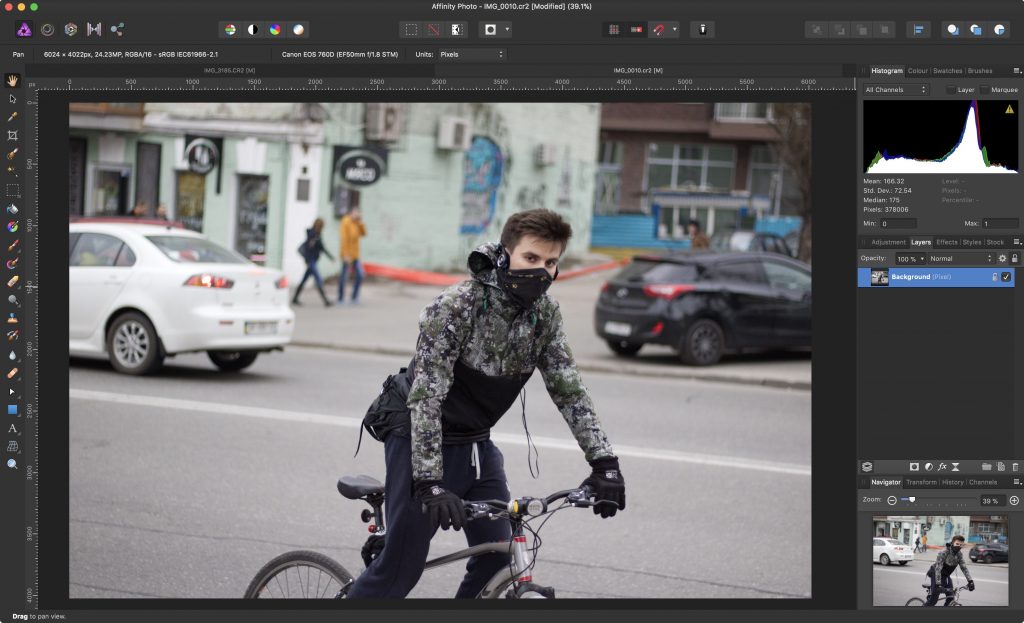
Task: Select the Gradient tool
Action: point(12,227)
